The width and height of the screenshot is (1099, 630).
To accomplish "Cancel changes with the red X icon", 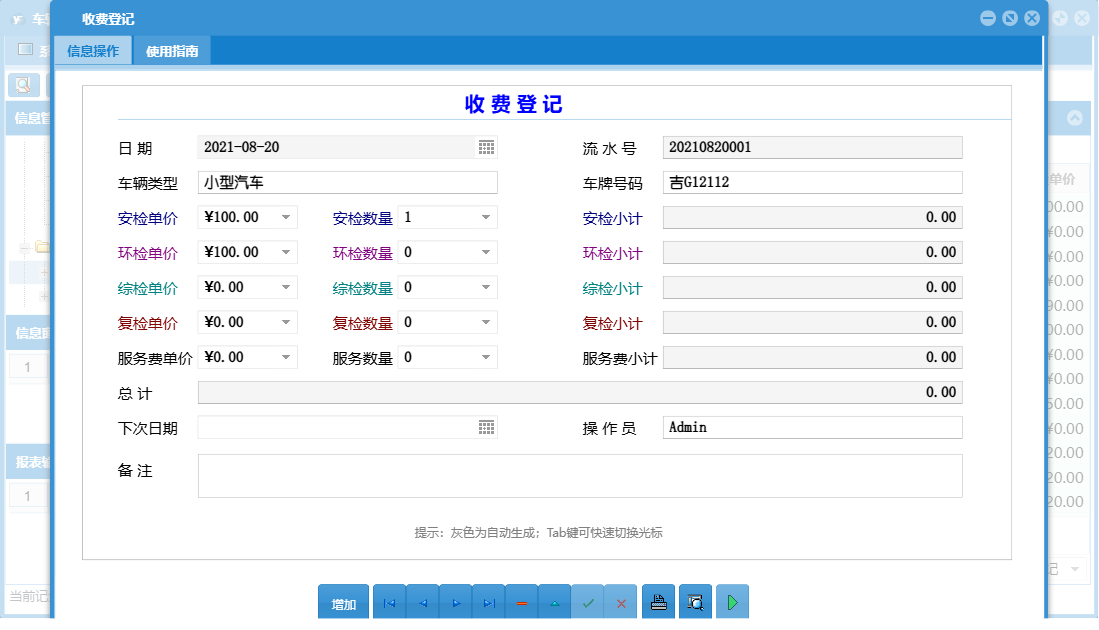I will click(x=621, y=601).
